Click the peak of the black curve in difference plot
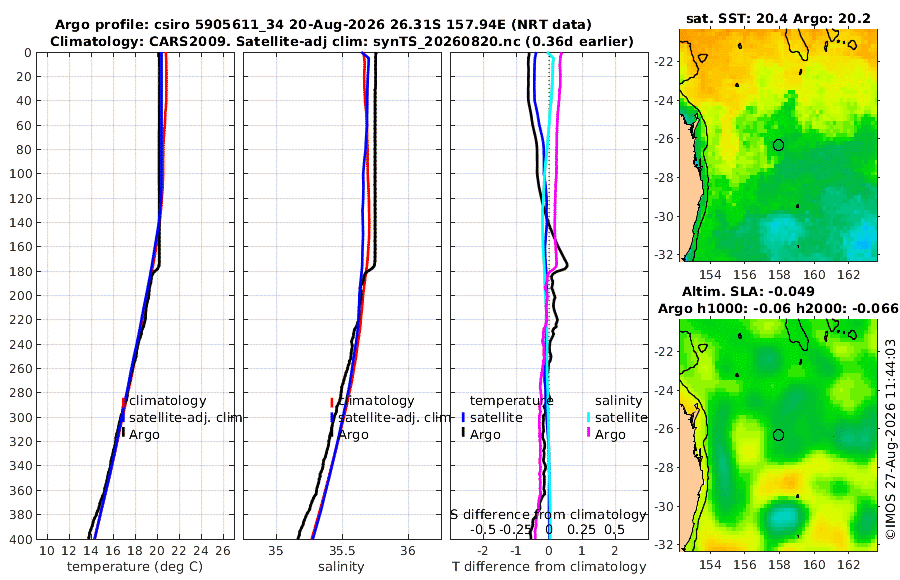Image resolution: width=900 pixels, height=580 pixels. point(567,266)
